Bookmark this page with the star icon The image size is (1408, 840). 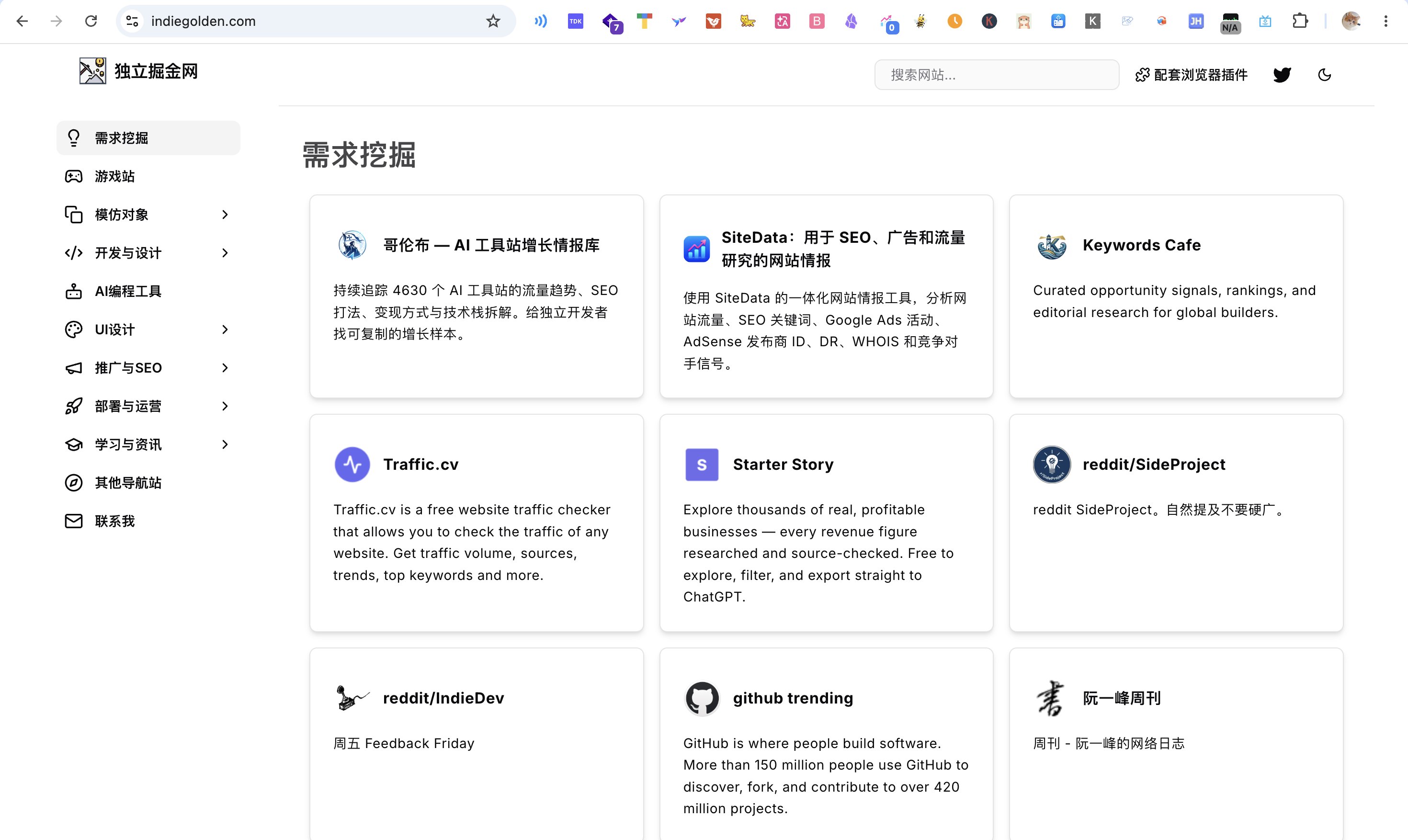point(493,22)
